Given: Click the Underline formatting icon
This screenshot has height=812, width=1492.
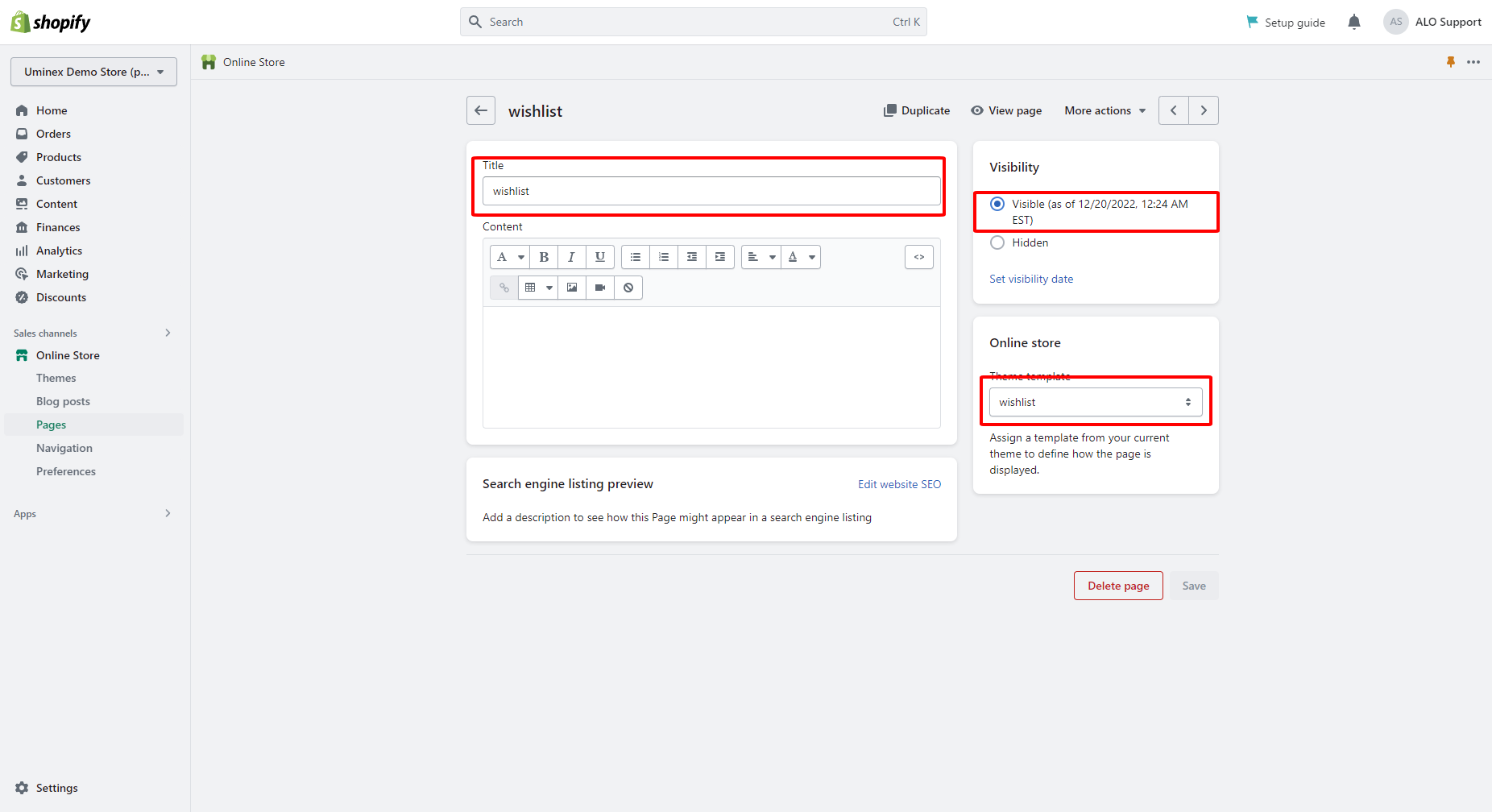Looking at the screenshot, I should click(599, 257).
